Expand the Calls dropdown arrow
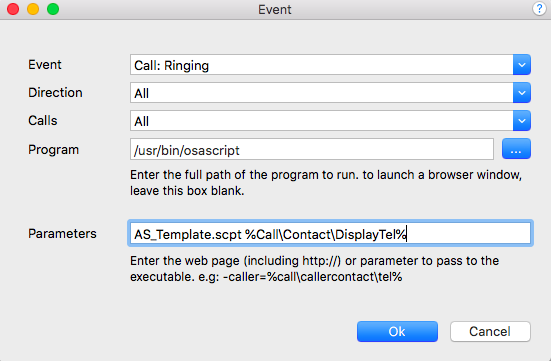Image resolution: width=551 pixels, height=361 pixels. pyautogui.click(x=522, y=121)
